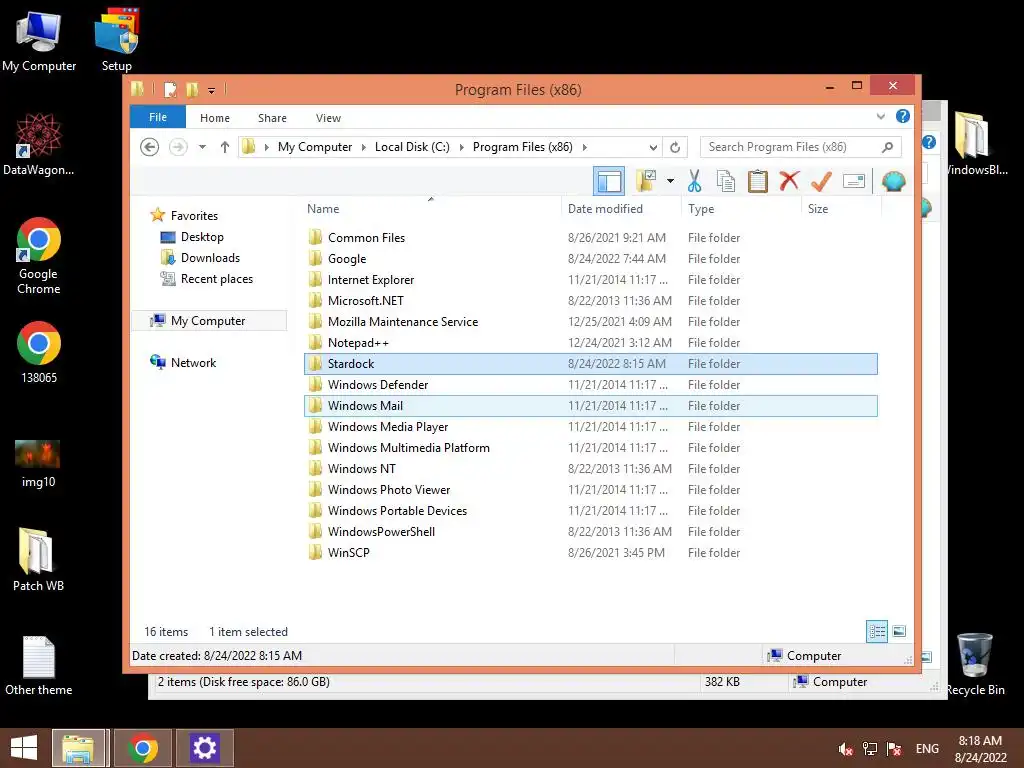Open the quick access toolbar dropdown
The image size is (1024, 768).
click(212, 90)
